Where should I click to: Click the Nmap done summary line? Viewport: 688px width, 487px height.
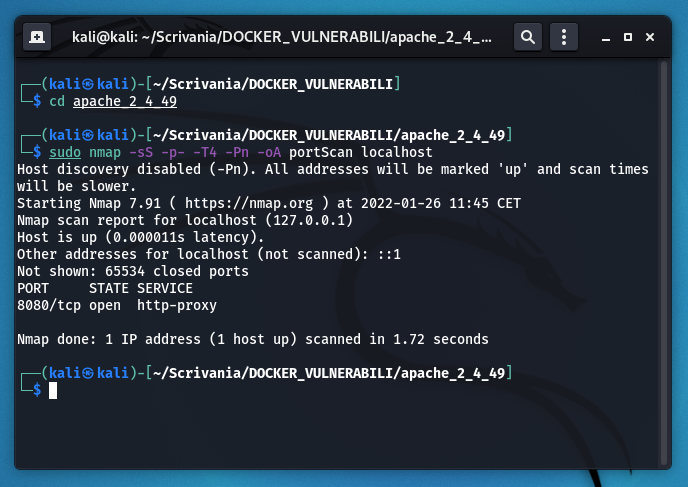tap(253, 340)
